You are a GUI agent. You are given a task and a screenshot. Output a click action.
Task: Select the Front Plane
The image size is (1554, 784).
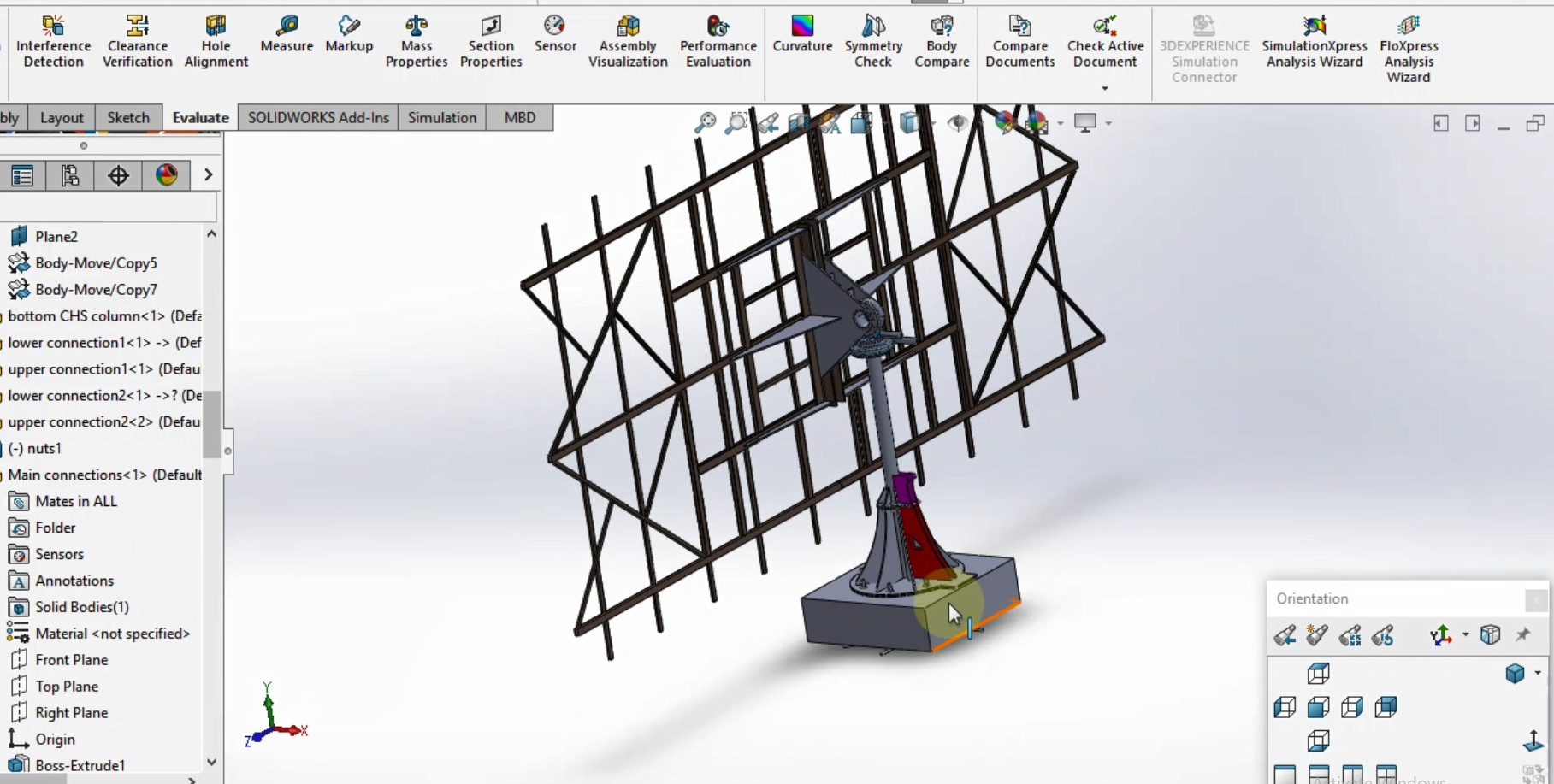(x=71, y=660)
